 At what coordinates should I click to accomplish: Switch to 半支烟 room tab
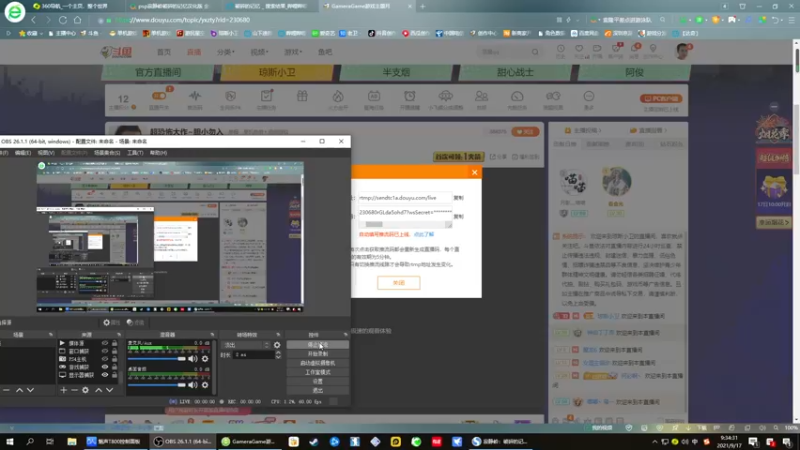coord(396,72)
